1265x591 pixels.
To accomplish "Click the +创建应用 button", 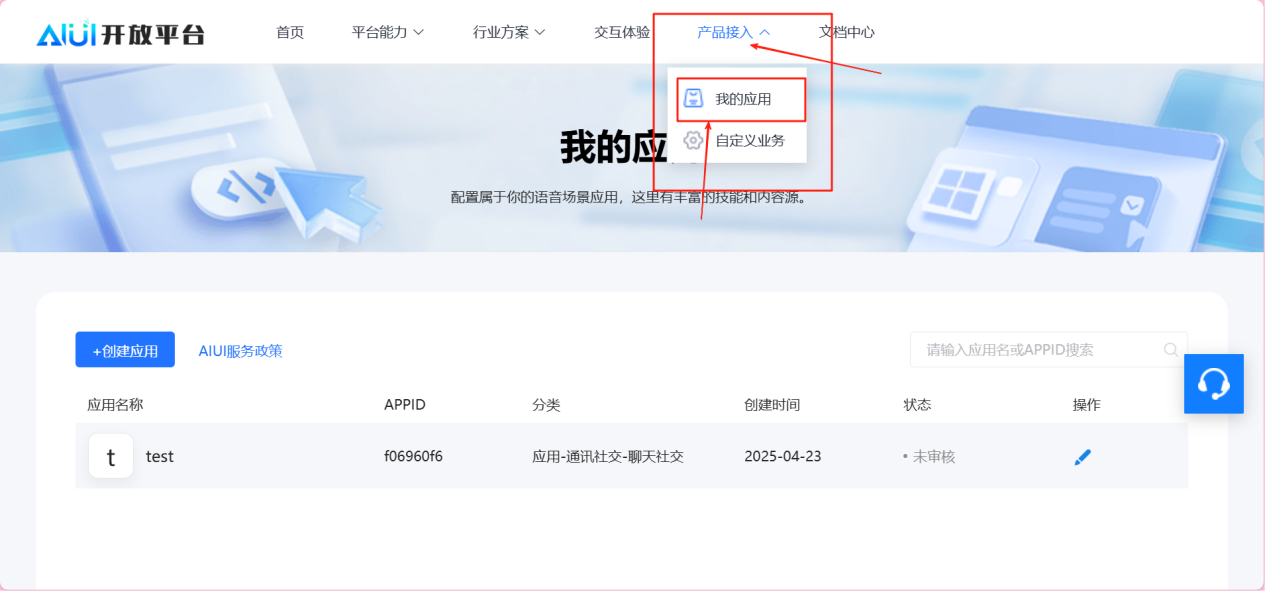I will tap(125, 350).
